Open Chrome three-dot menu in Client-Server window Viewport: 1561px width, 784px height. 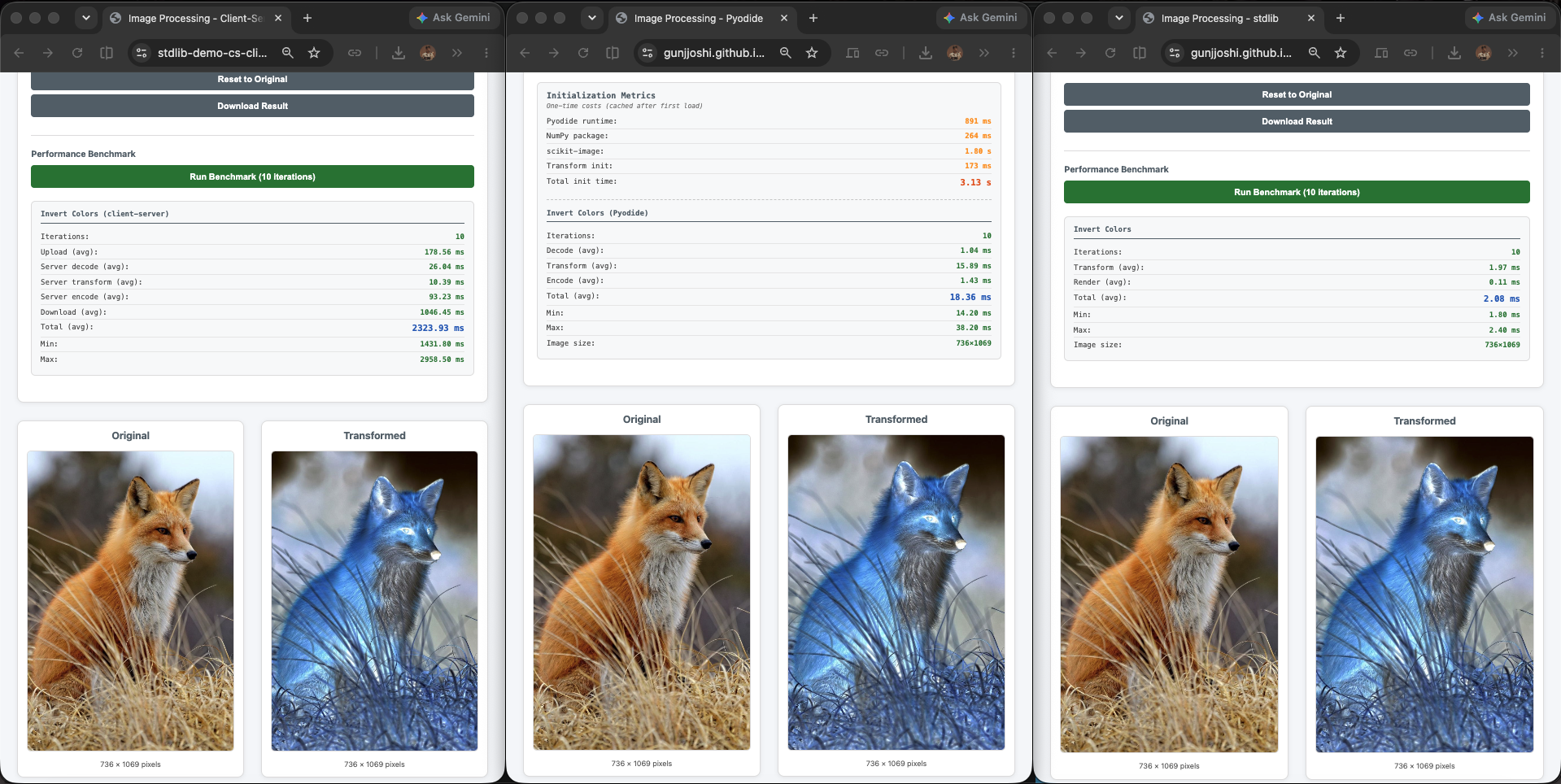486,53
